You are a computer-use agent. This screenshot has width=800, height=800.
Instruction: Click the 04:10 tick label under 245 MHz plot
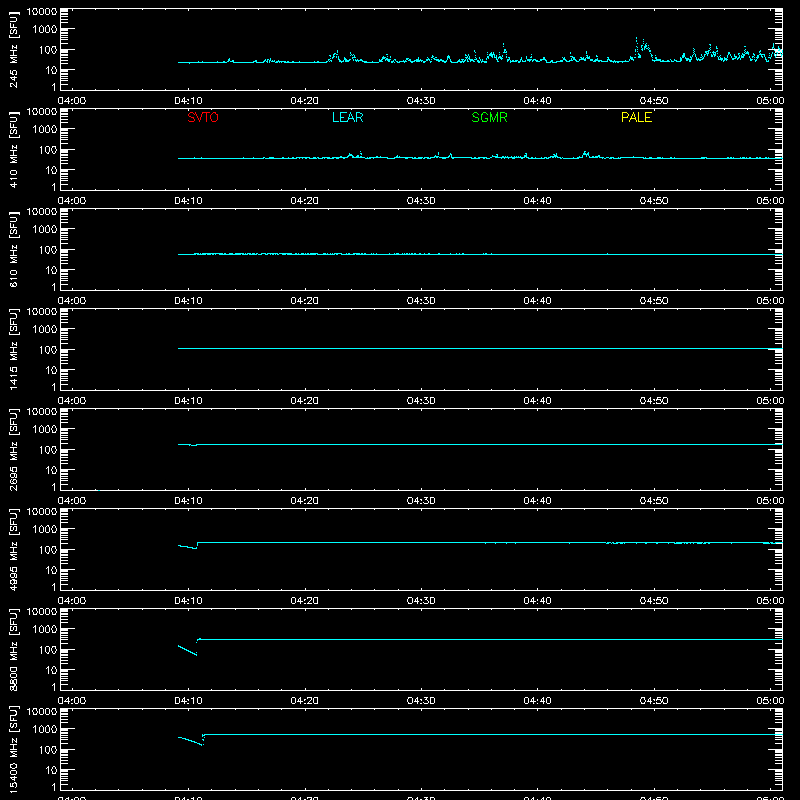(188, 101)
